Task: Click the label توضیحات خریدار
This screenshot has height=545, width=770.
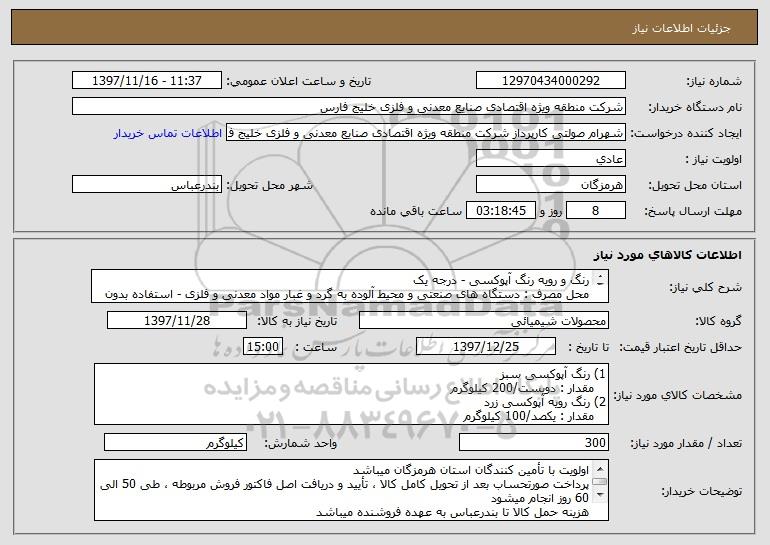Action: pos(701,491)
